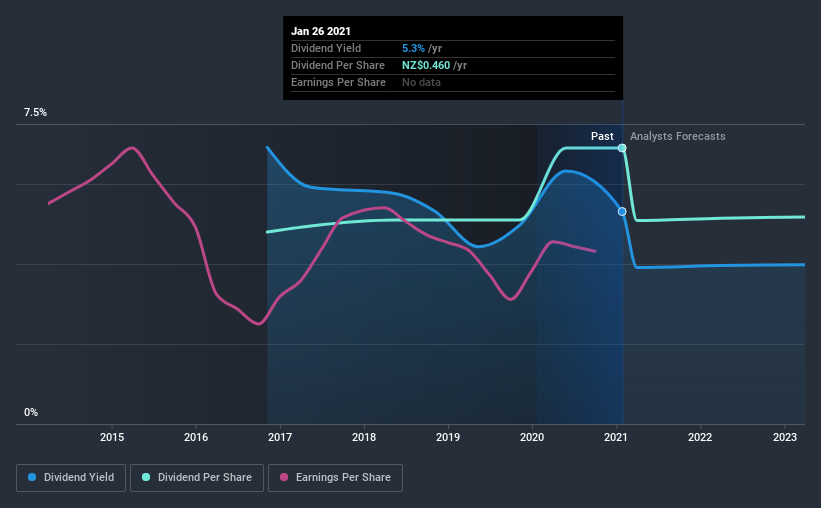Click the pink Earnings Per Share legend dot
This screenshot has width=821, height=508.
pos(284,477)
